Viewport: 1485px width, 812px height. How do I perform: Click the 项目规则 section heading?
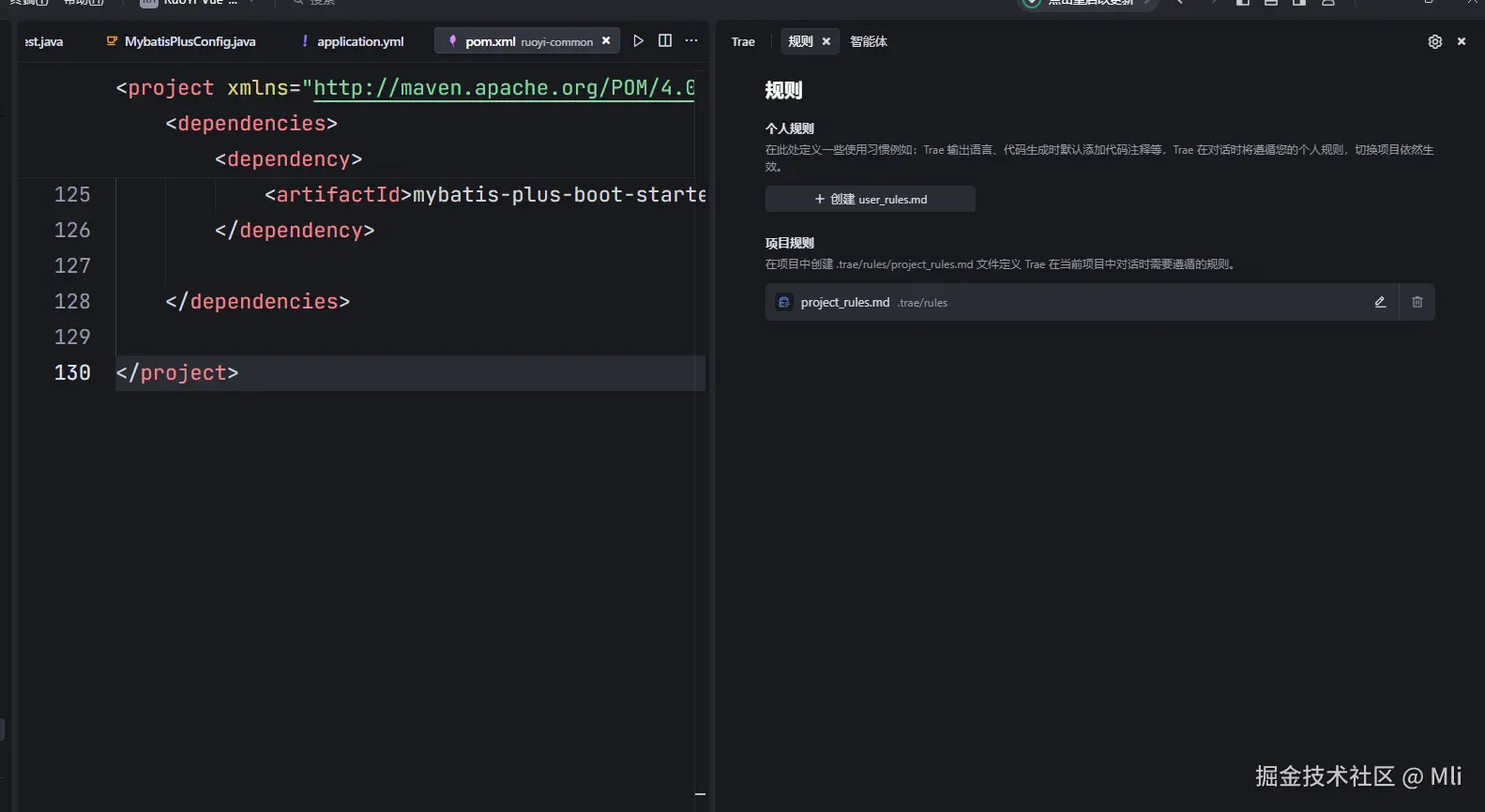tap(790, 243)
